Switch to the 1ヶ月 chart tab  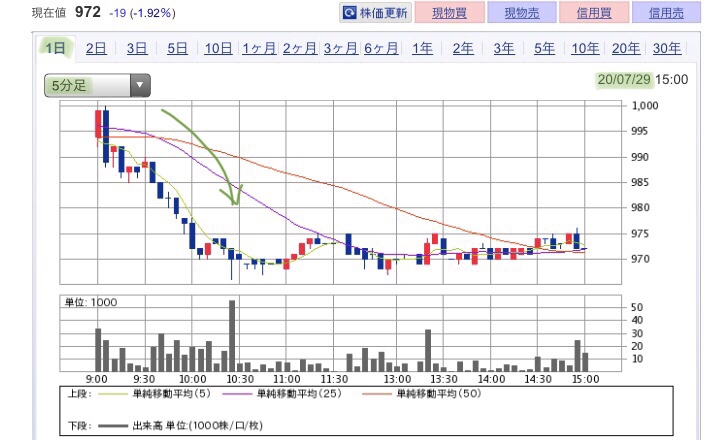pyautogui.click(x=259, y=48)
